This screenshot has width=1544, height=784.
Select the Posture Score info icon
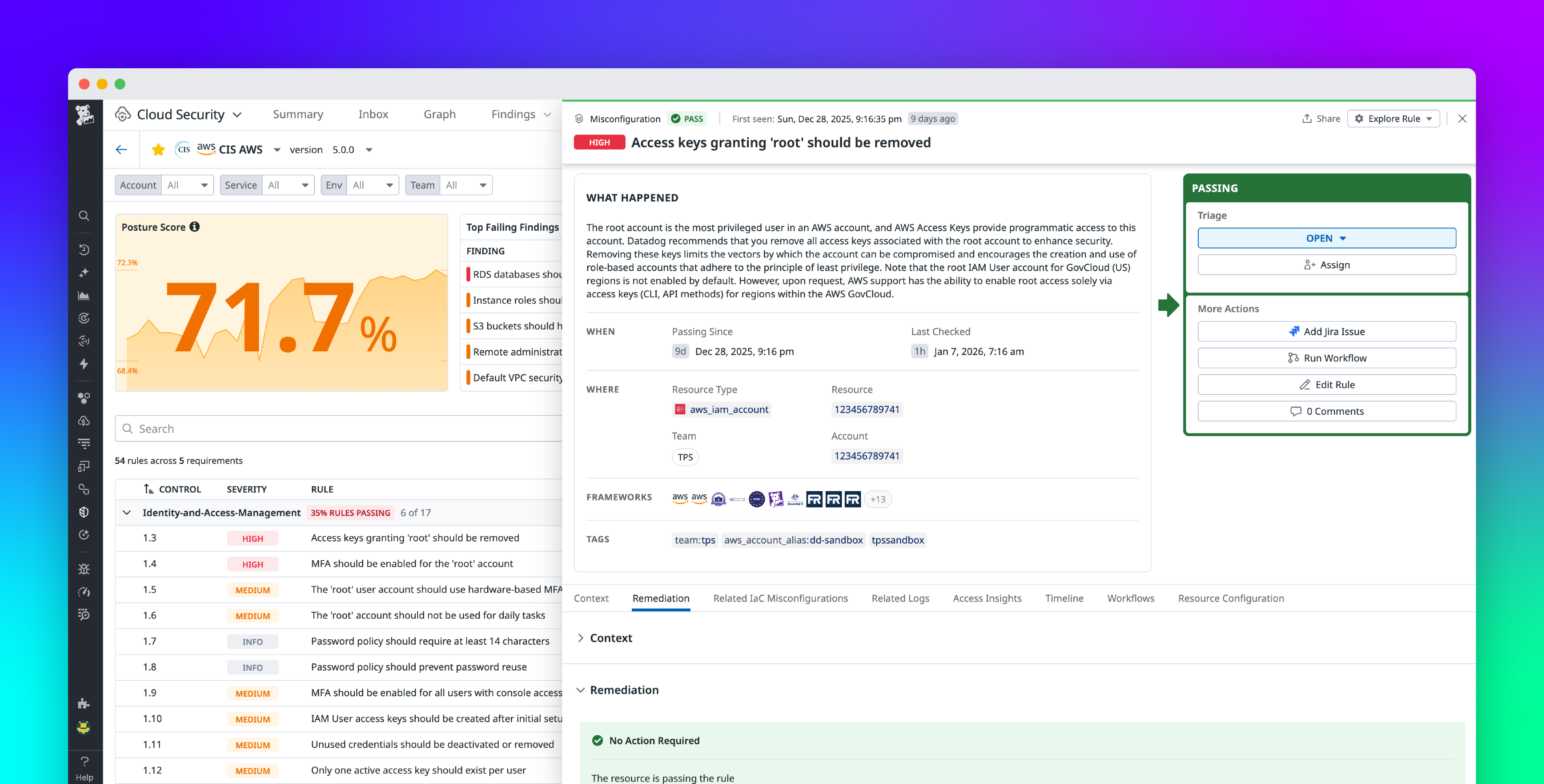pos(195,227)
